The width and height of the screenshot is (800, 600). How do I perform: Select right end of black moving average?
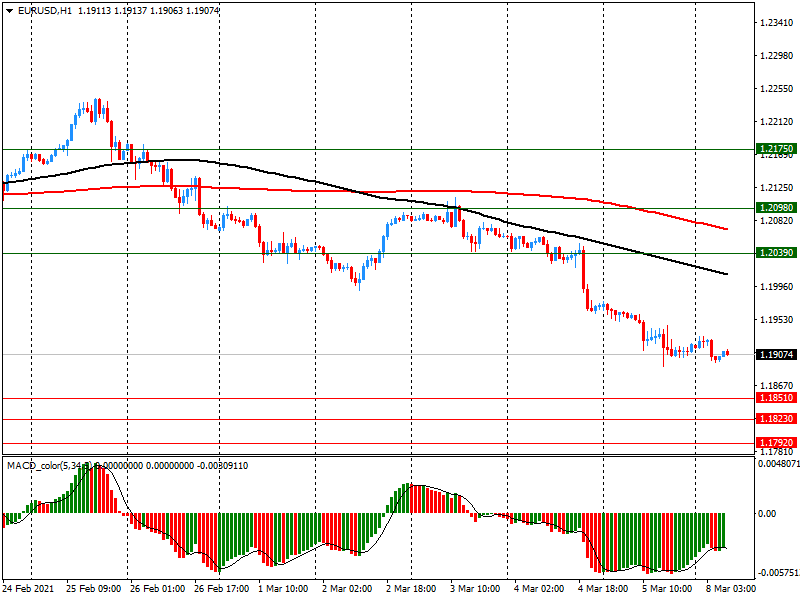pyautogui.click(x=725, y=273)
